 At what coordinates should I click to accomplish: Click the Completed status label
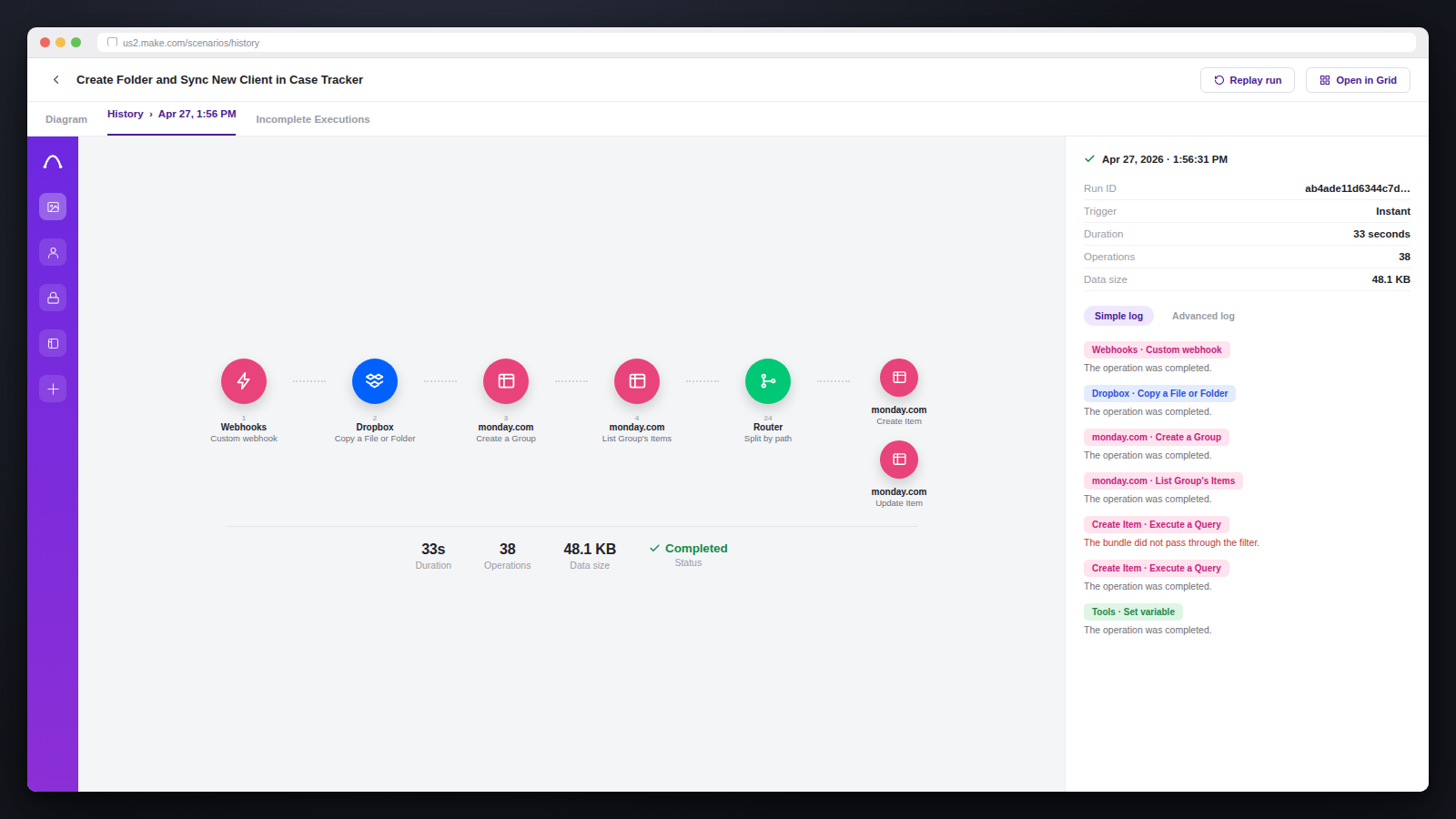click(x=696, y=548)
